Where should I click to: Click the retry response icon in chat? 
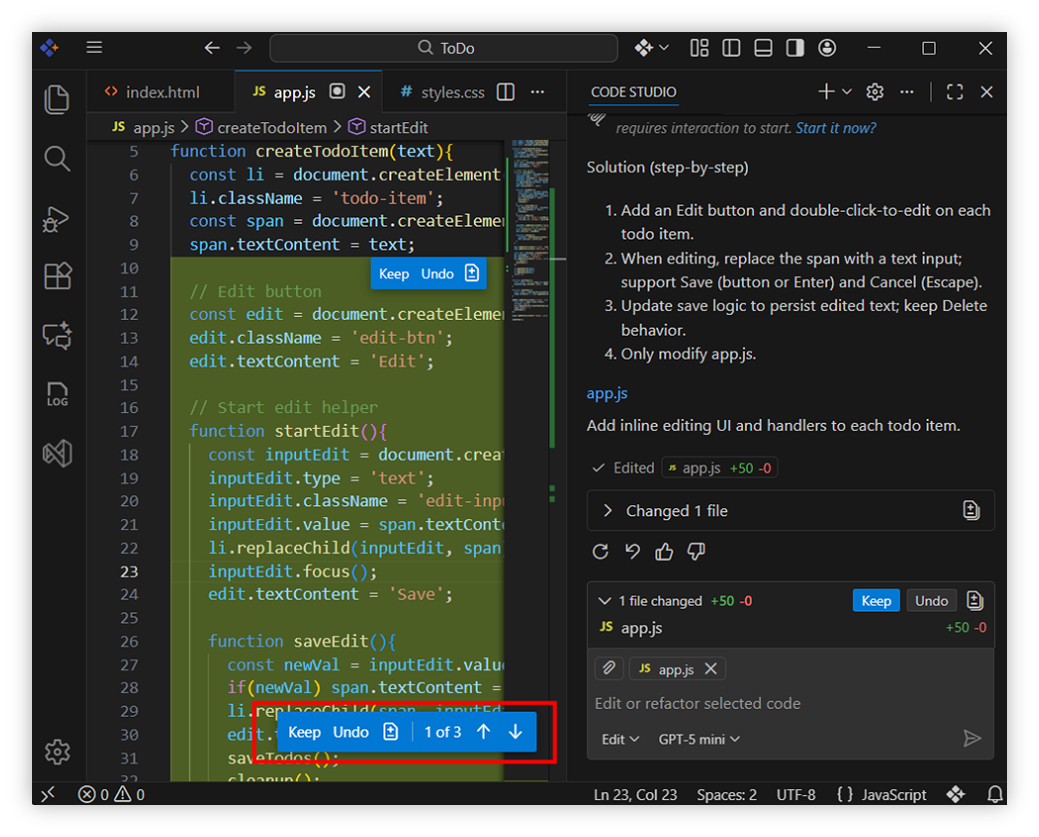pyautogui.click(x=600, y=551)
